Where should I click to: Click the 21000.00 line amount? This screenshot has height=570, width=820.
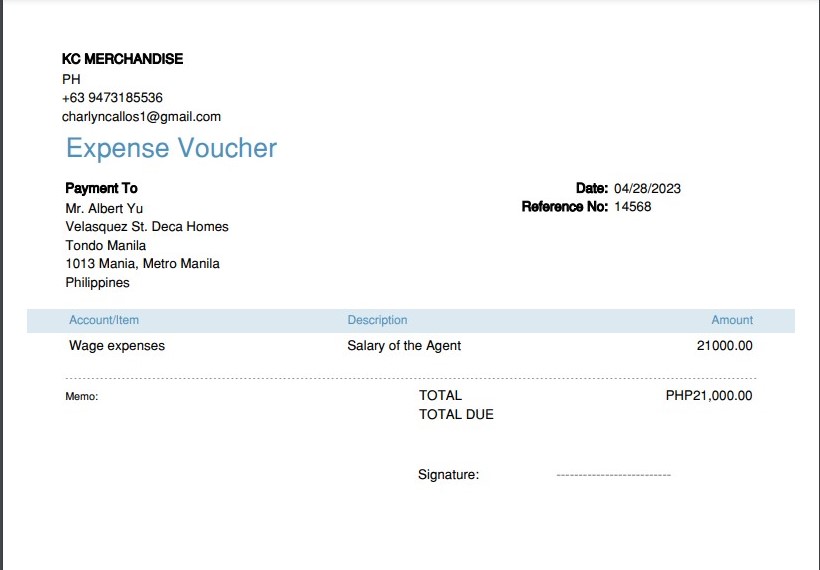pos(724,346)
